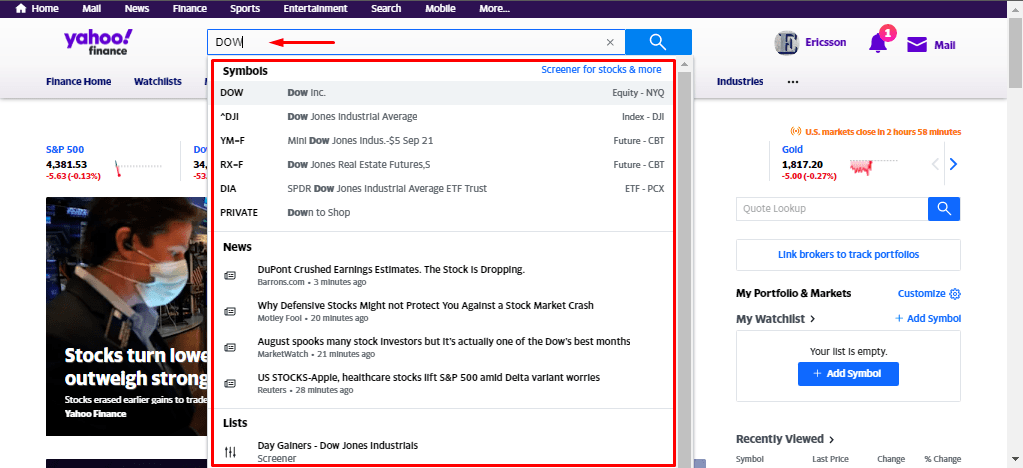This screenshot has height=468, width=1023.
Task: Click Link brokers to track portfolios
Action: (x=848, y=255)
